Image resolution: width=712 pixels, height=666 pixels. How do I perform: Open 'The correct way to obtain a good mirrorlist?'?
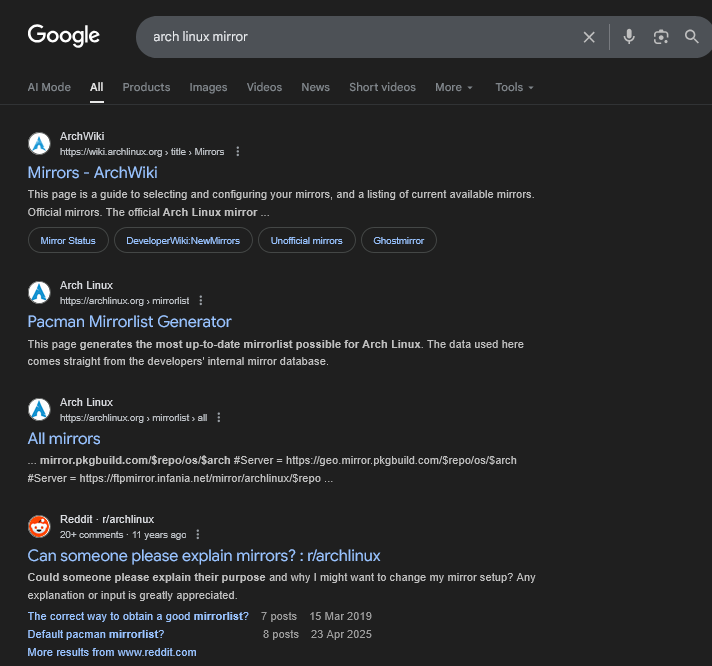[x=138, y=616]
